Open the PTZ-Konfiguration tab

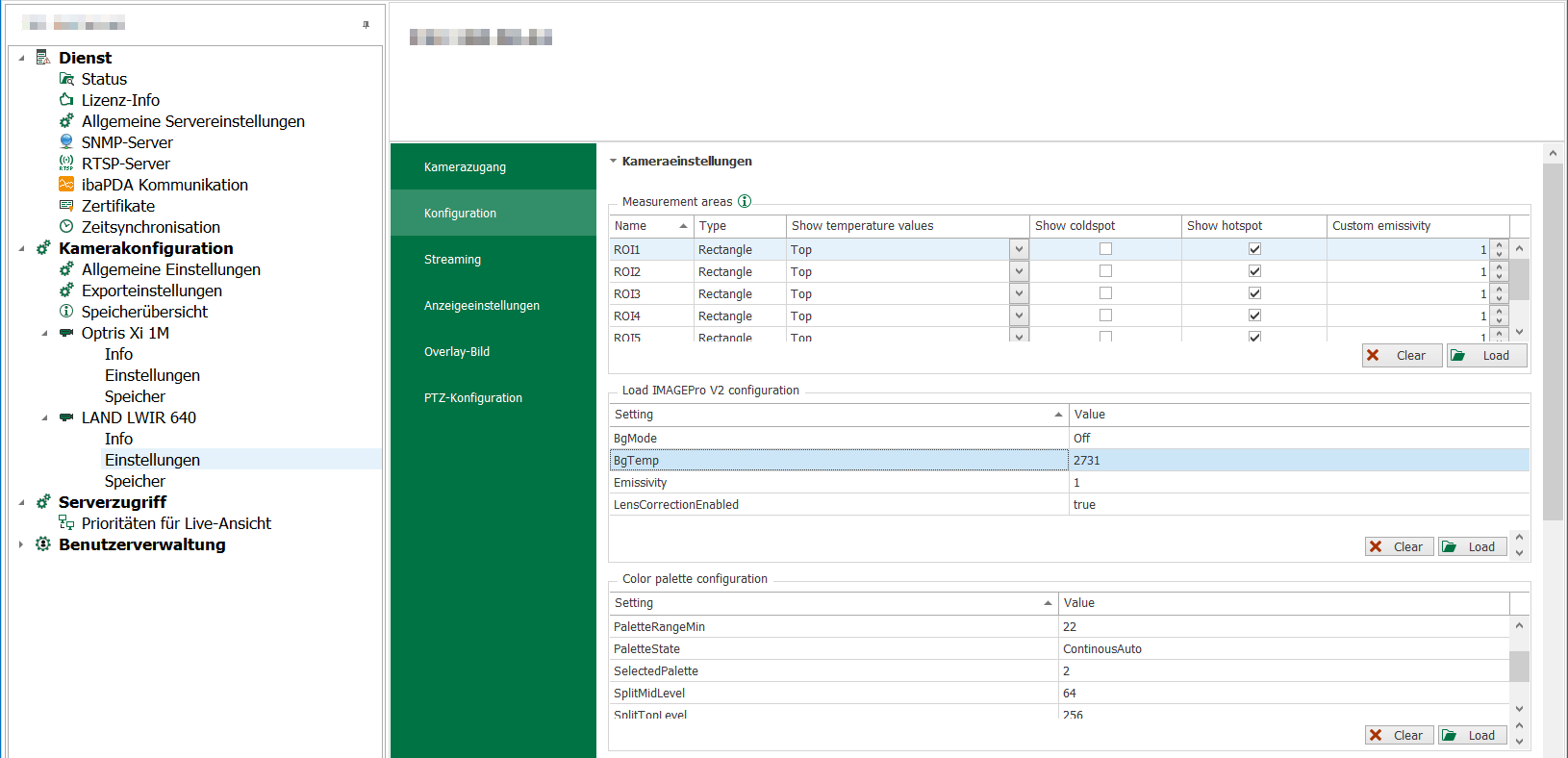(493, 397)
